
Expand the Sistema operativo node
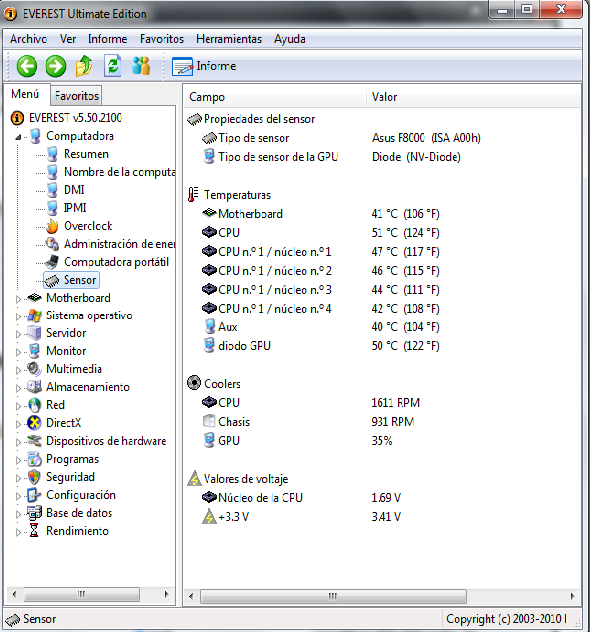tap(18, 316)
